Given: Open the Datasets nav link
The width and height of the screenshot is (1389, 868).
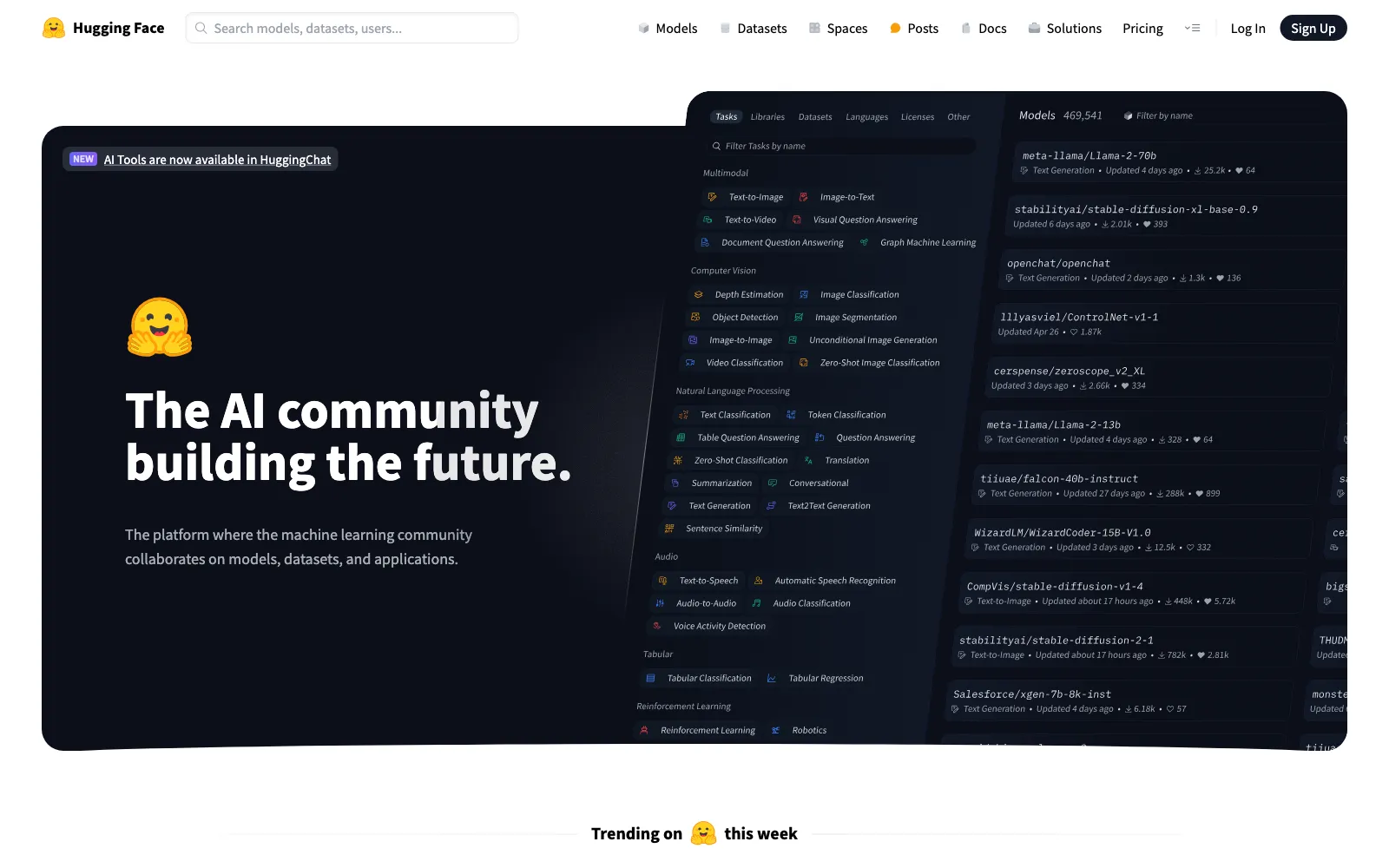Looking at the screenshot, I should tap(753, 28).
